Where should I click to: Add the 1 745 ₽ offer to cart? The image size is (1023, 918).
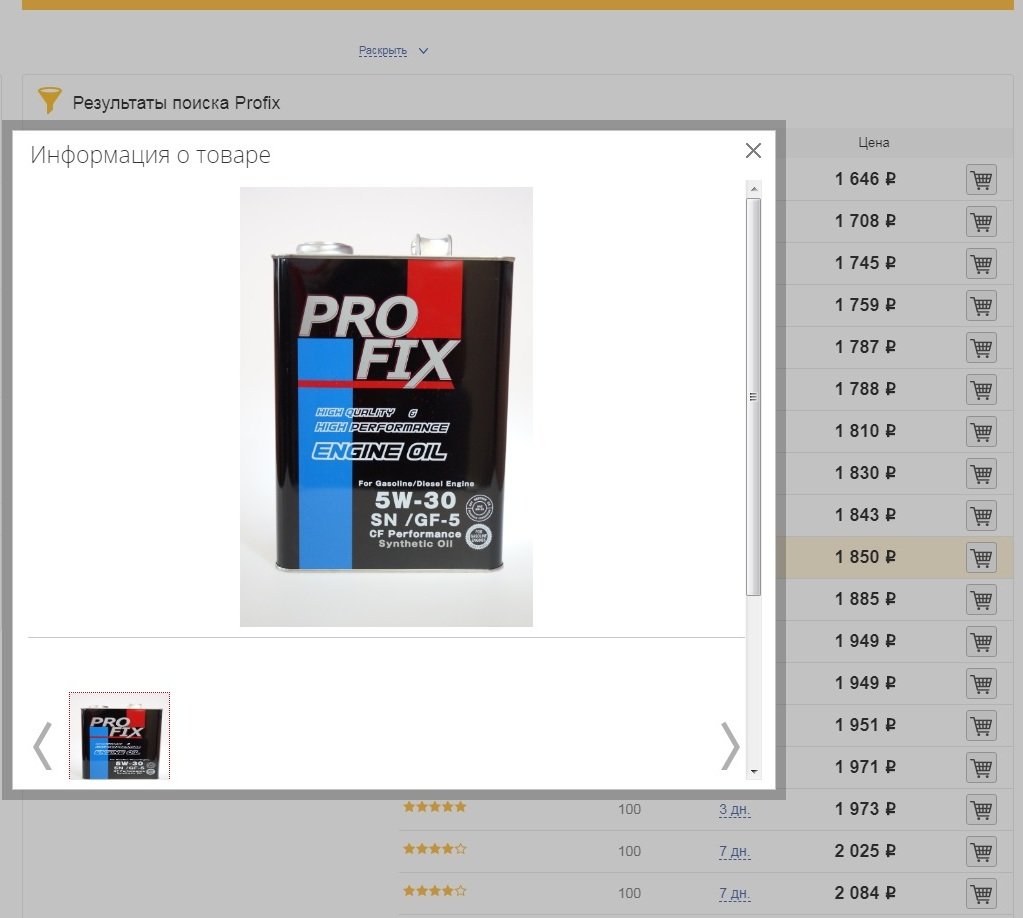click(981, 264)
